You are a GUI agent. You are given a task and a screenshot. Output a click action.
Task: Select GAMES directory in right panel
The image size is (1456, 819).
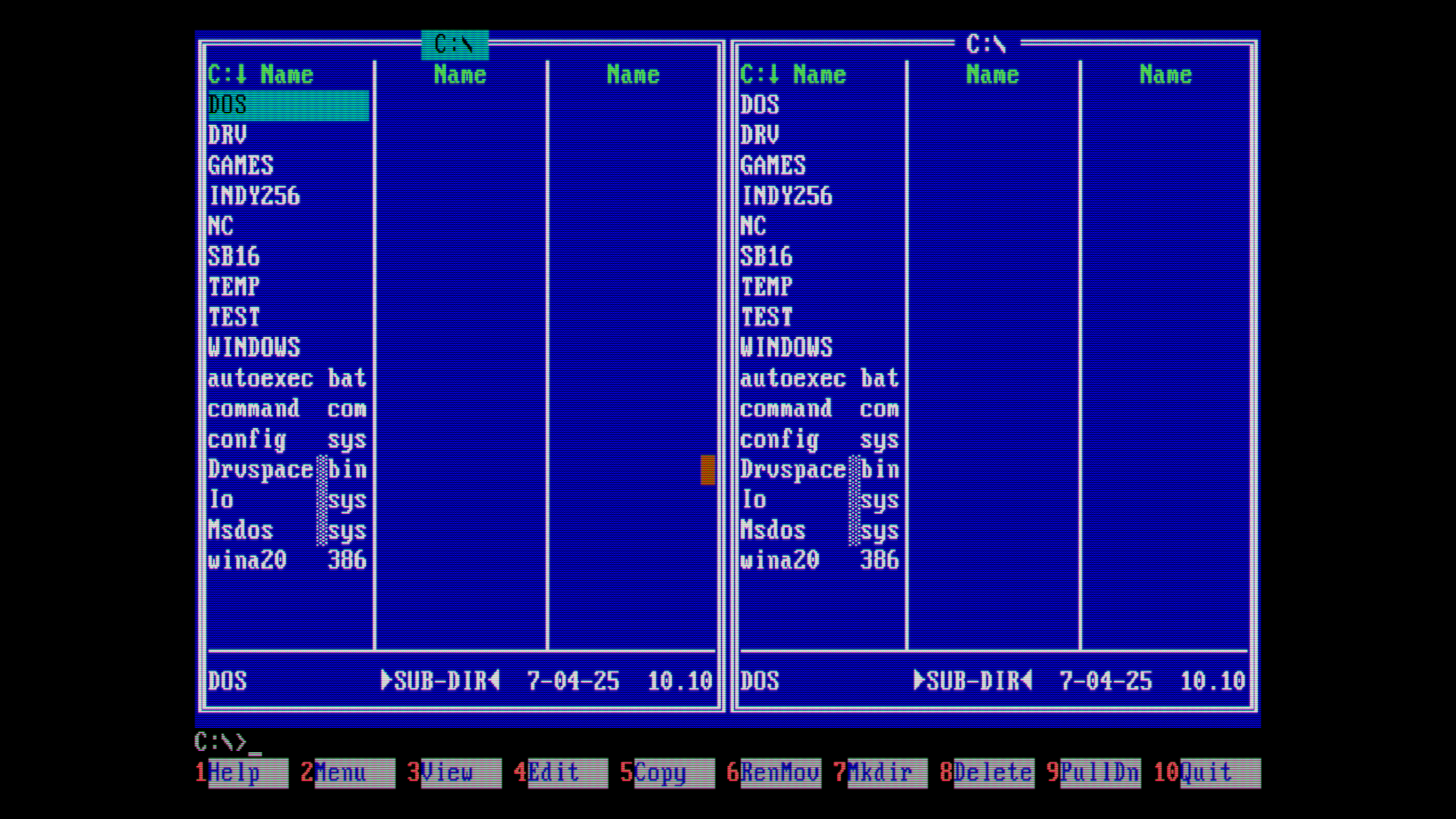tap(821, 166)
